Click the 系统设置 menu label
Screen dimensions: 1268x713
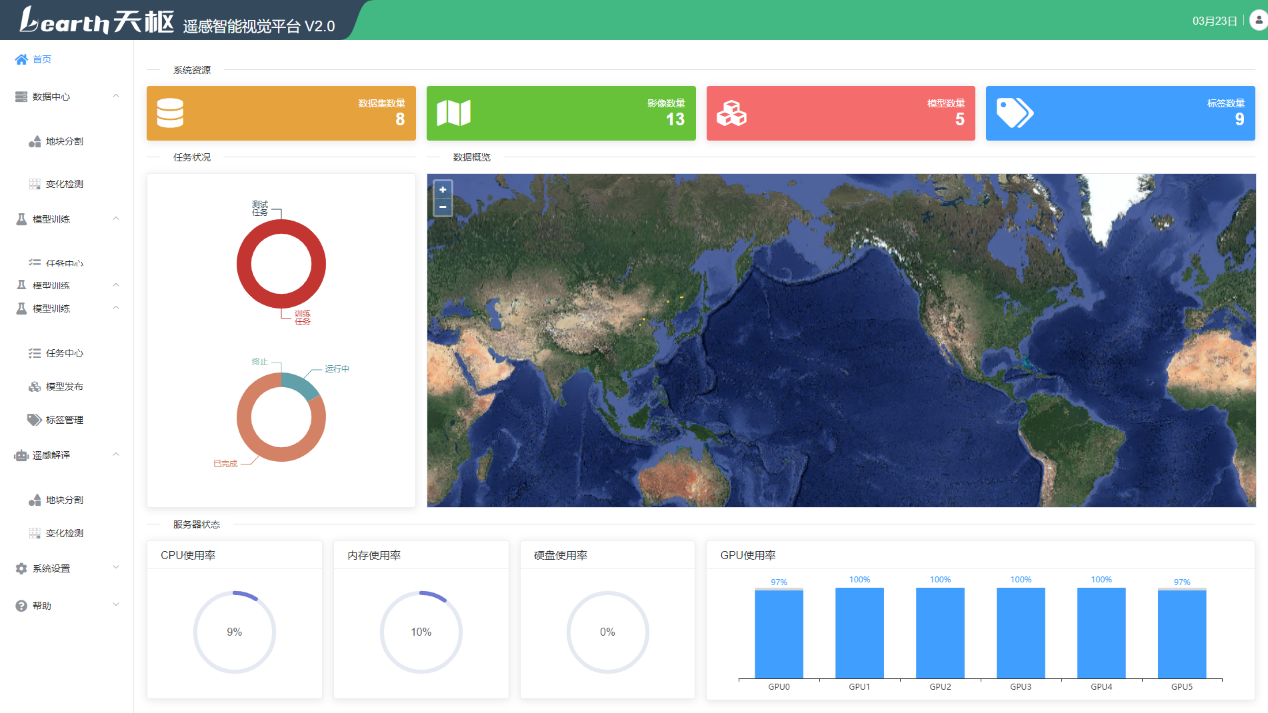[51, 568]
